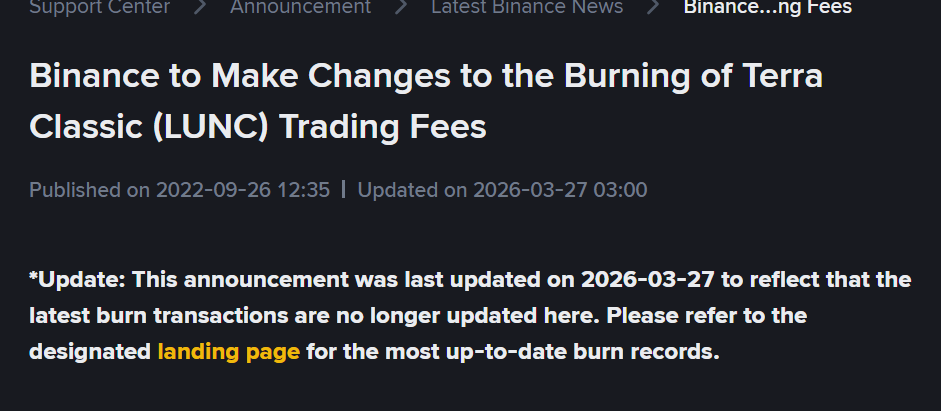
Task: Click chevron after Support Center breadcrumb
Action: [x=200, y=8]
